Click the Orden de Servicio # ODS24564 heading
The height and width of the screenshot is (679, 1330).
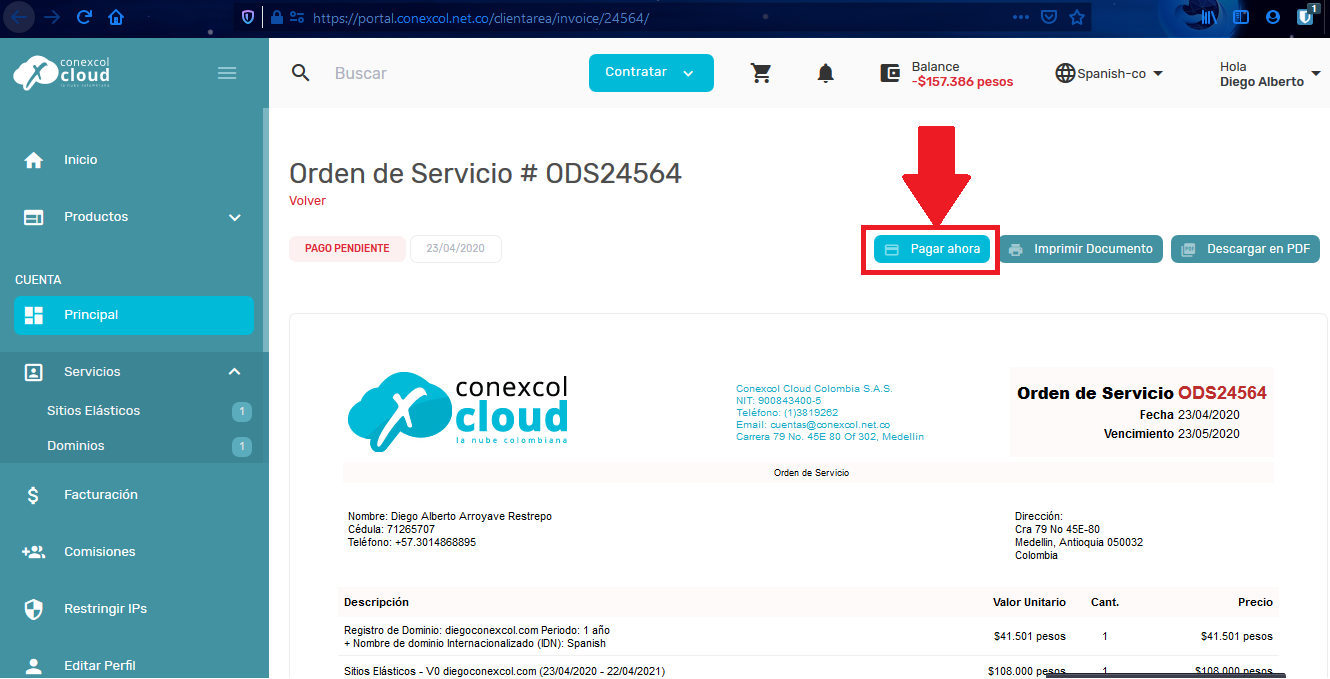485,173
